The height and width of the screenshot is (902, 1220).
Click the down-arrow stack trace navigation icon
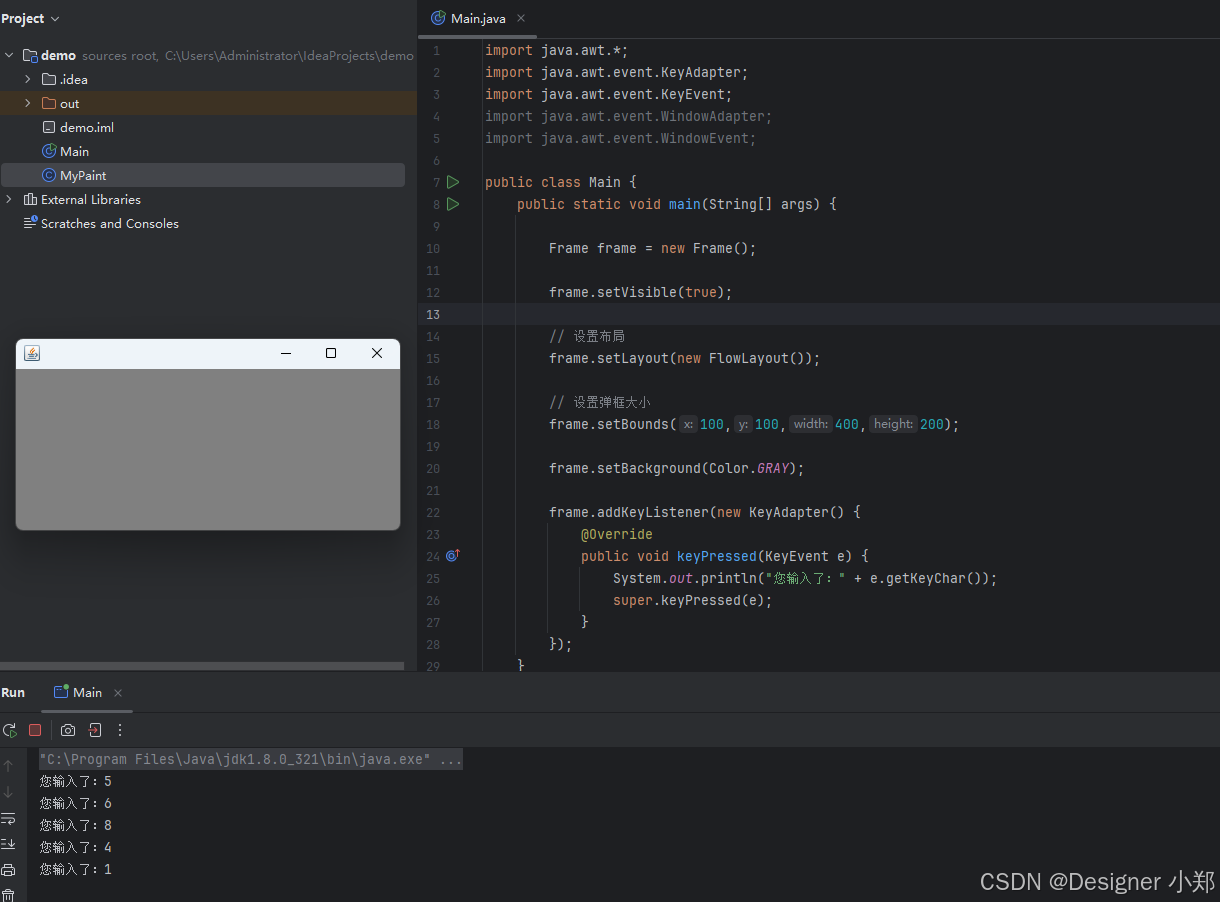pos(8,792)
